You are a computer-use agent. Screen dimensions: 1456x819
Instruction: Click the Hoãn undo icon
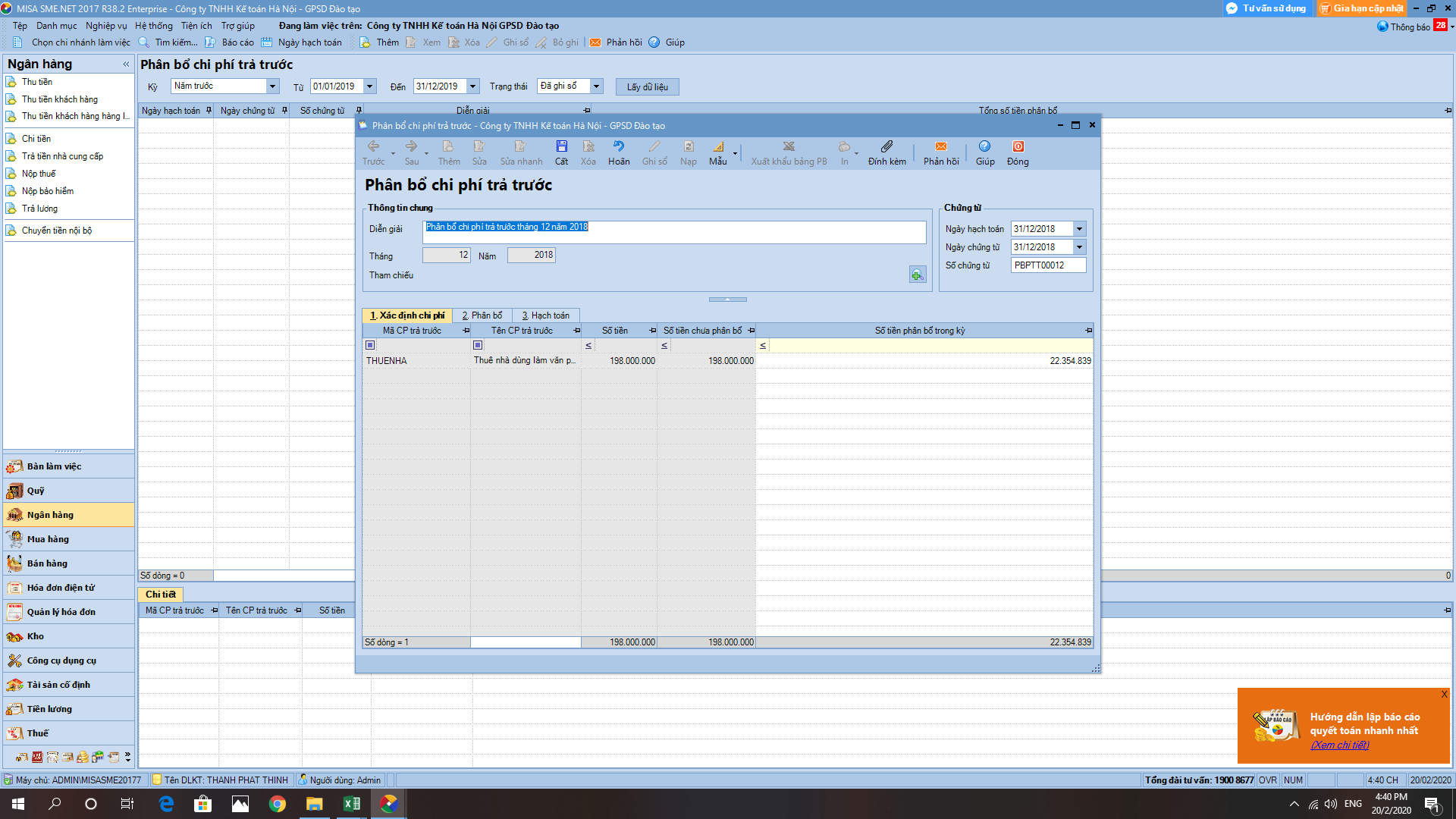618,147
